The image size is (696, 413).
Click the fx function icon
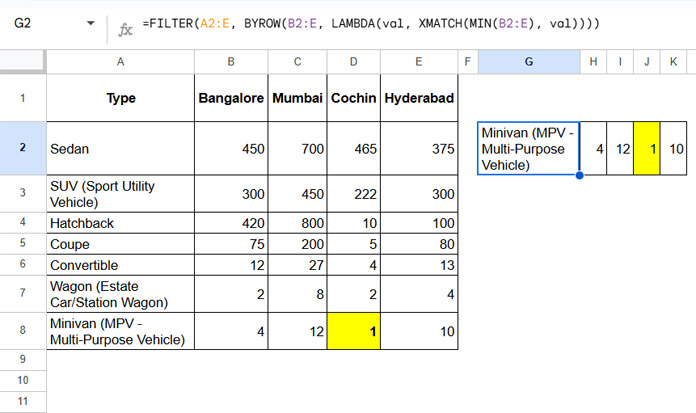125,29
